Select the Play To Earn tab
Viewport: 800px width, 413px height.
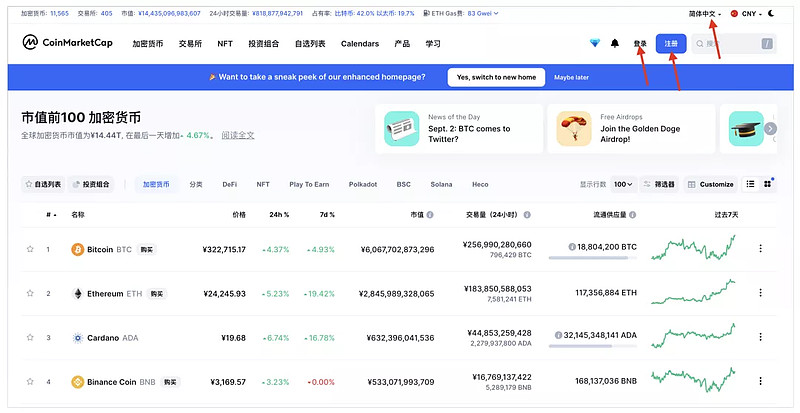[309, 184]
